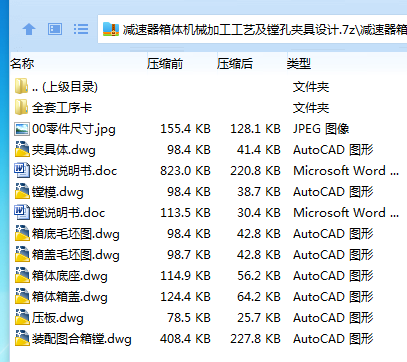Screen dimensions: 407x362
Task: Select file name 设计说明书.doc
Action: (75, 171)
